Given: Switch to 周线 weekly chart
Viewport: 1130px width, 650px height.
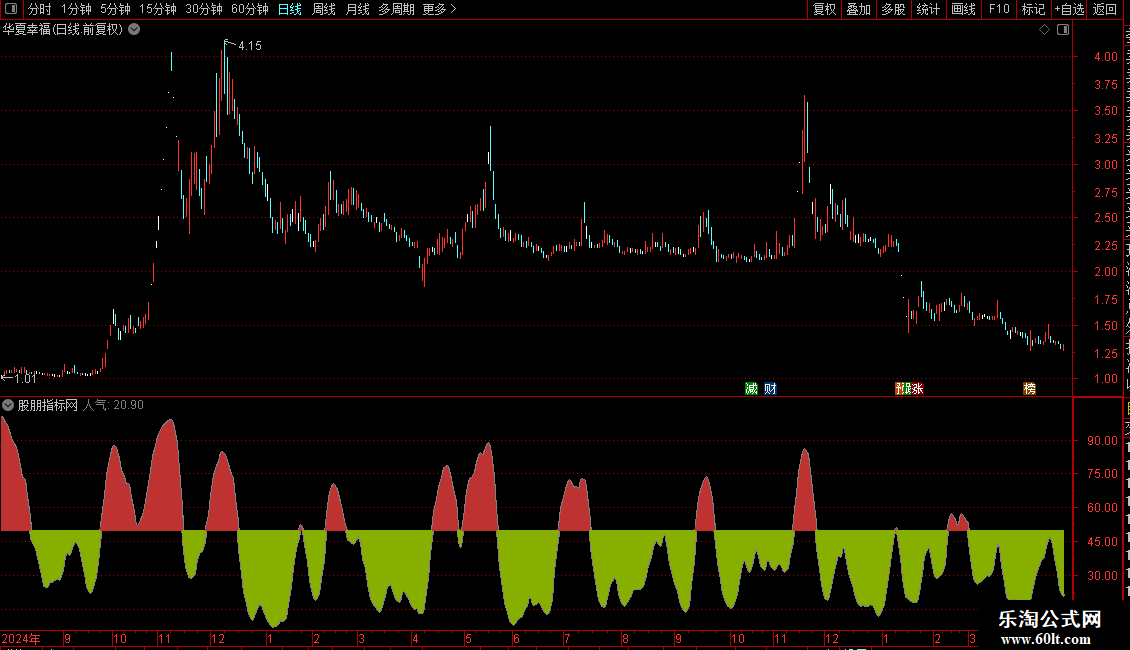Looking at the screenshot, I should coord(324,9).
